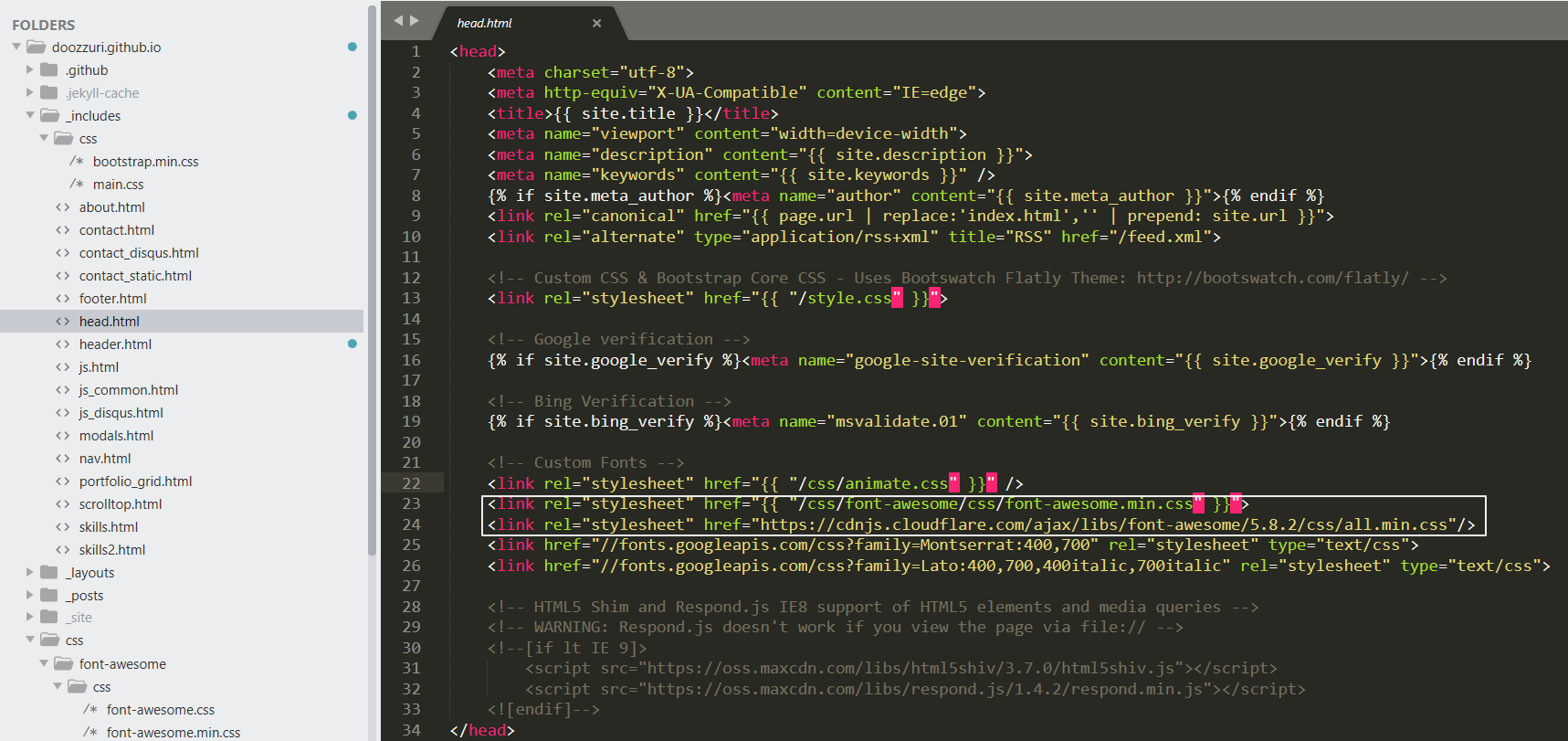This screenshot has width=1568, height=741.
Task: Open skills.html file
Action: point(108,527)
